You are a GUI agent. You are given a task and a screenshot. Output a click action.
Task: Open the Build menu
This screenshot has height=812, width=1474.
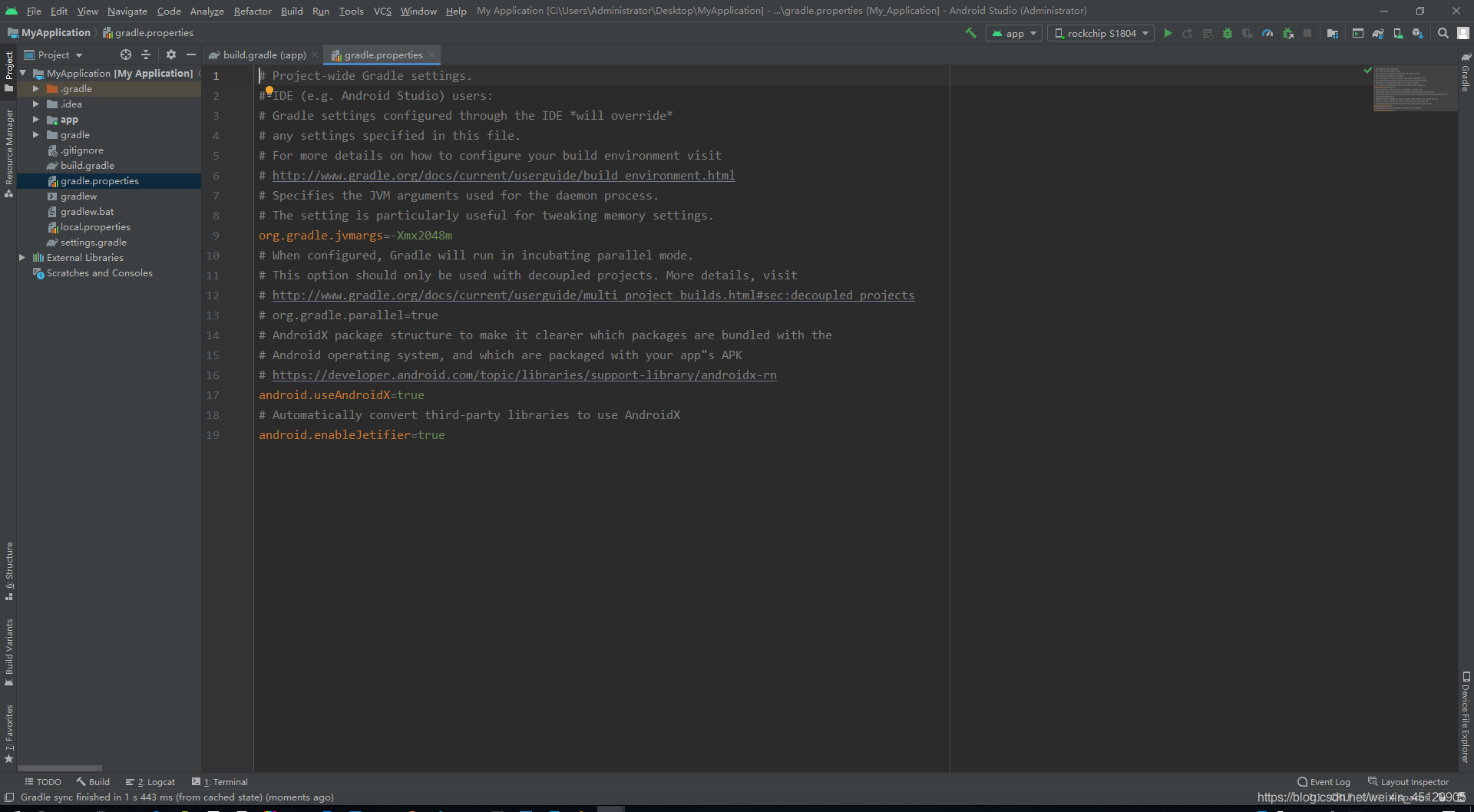pyautogui.click(x=292, y=11)
